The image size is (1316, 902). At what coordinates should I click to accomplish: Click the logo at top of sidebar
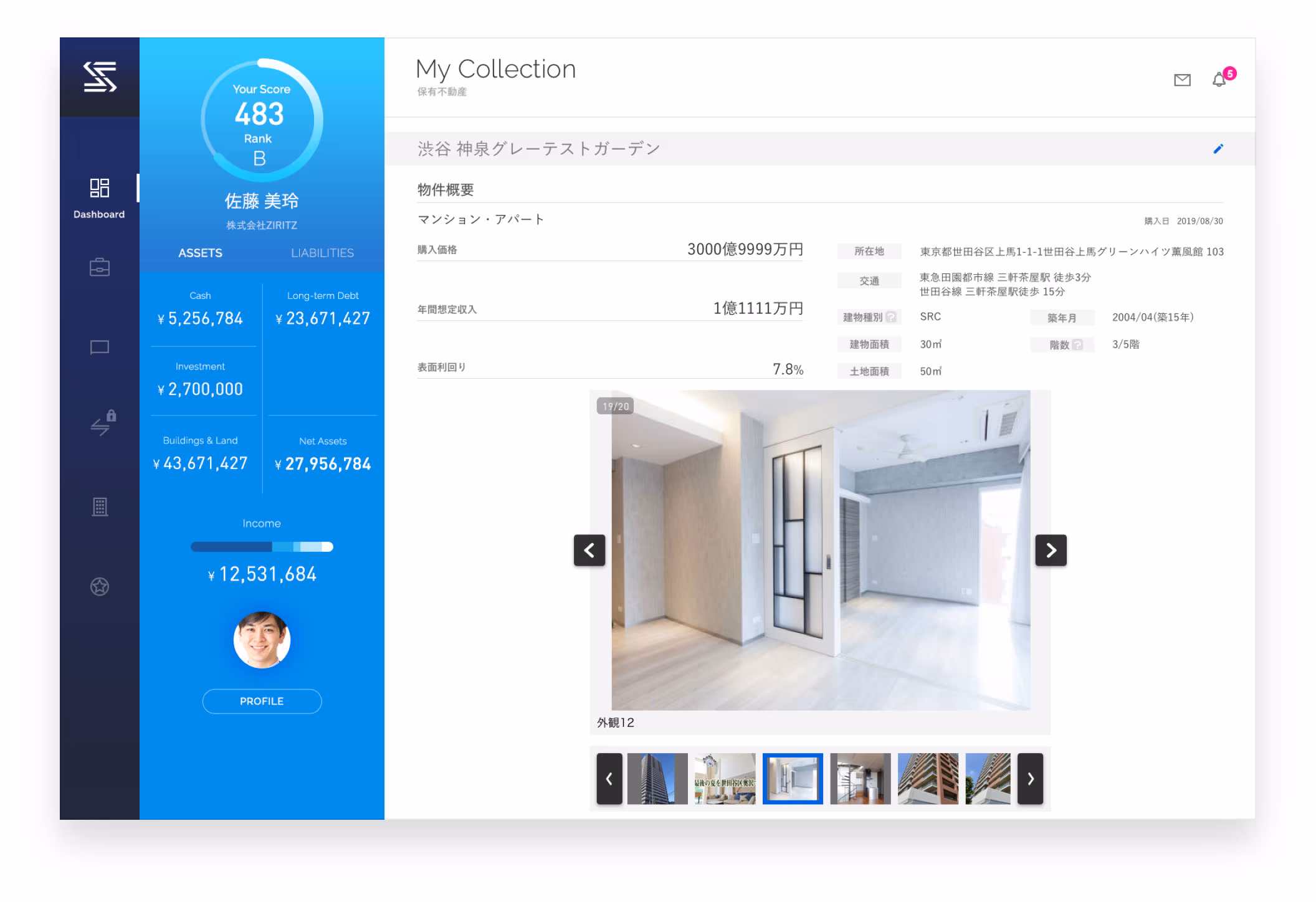point(100,77)
